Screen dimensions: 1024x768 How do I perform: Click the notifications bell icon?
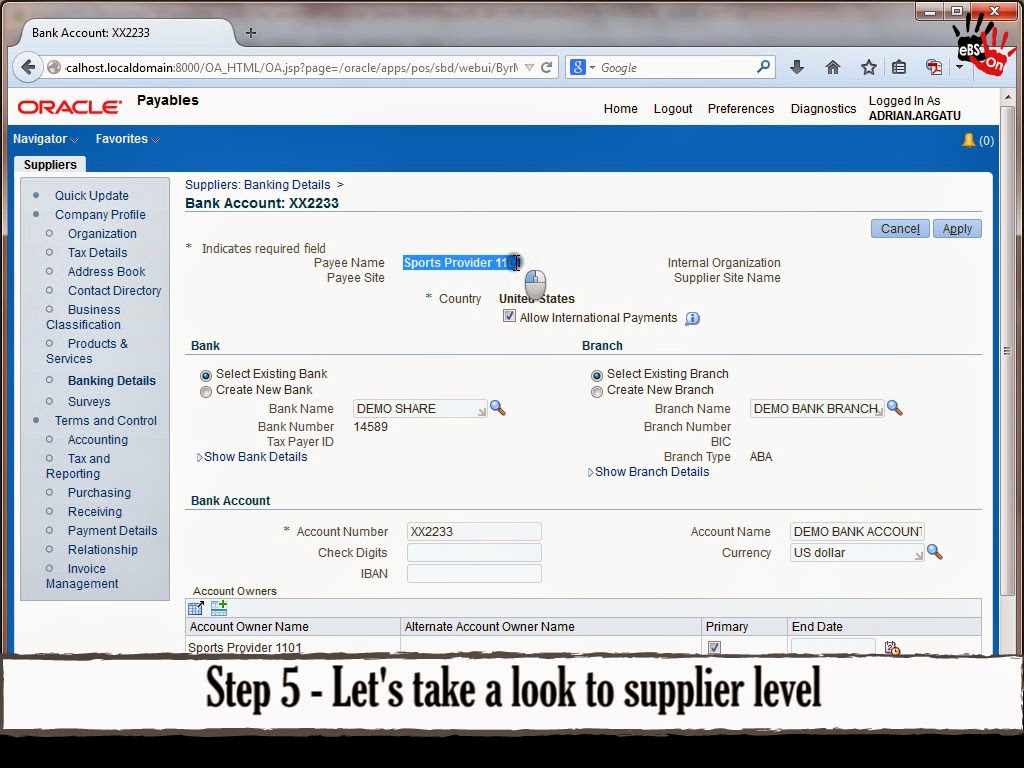click(x=968, y=141)
